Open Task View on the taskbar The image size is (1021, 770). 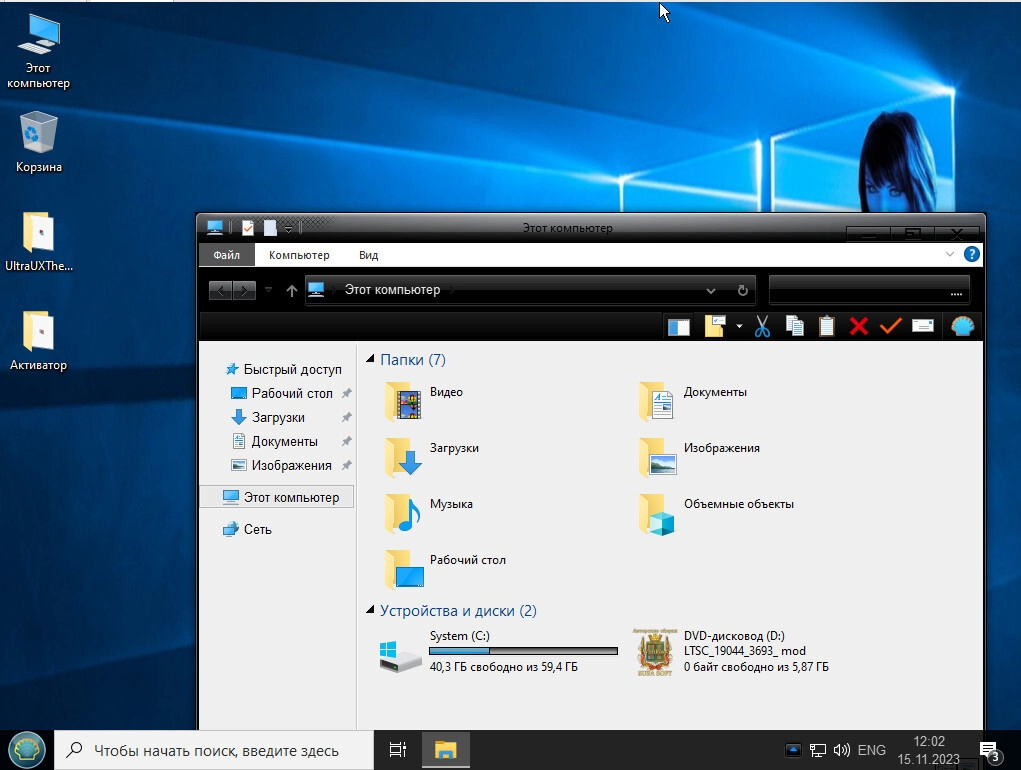point(397,750)
